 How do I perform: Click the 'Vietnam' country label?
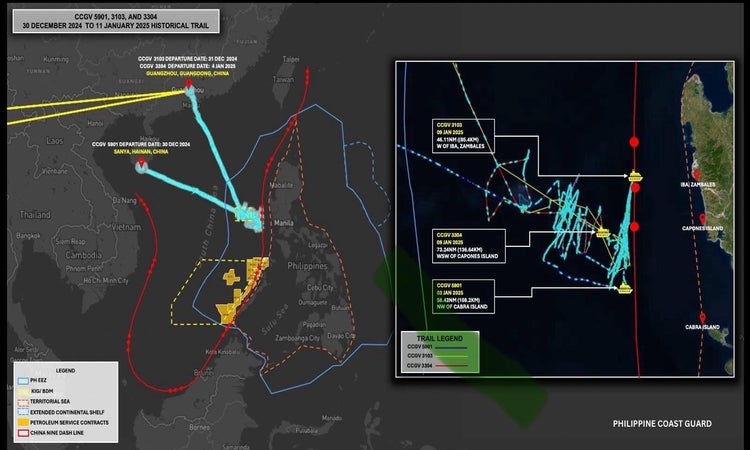126,227
